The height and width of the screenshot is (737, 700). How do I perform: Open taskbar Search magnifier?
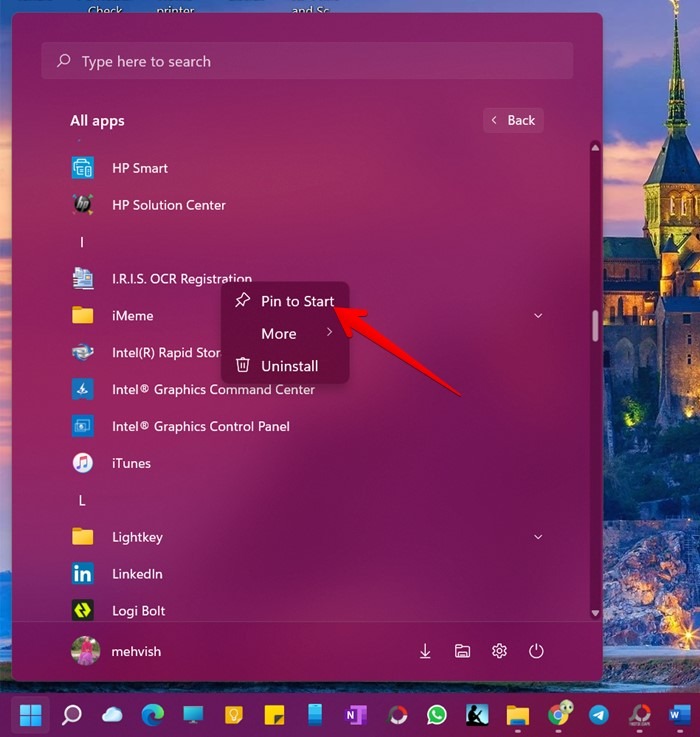click(71, 715)
